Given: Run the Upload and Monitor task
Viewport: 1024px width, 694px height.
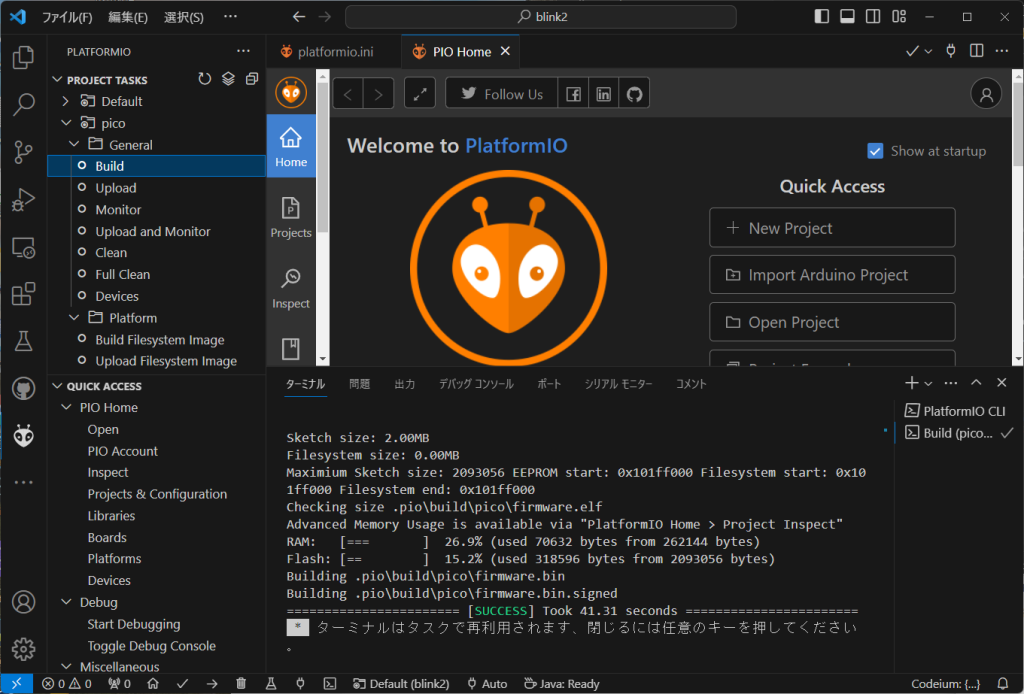Looking at the screenshot, I should 153,231.
